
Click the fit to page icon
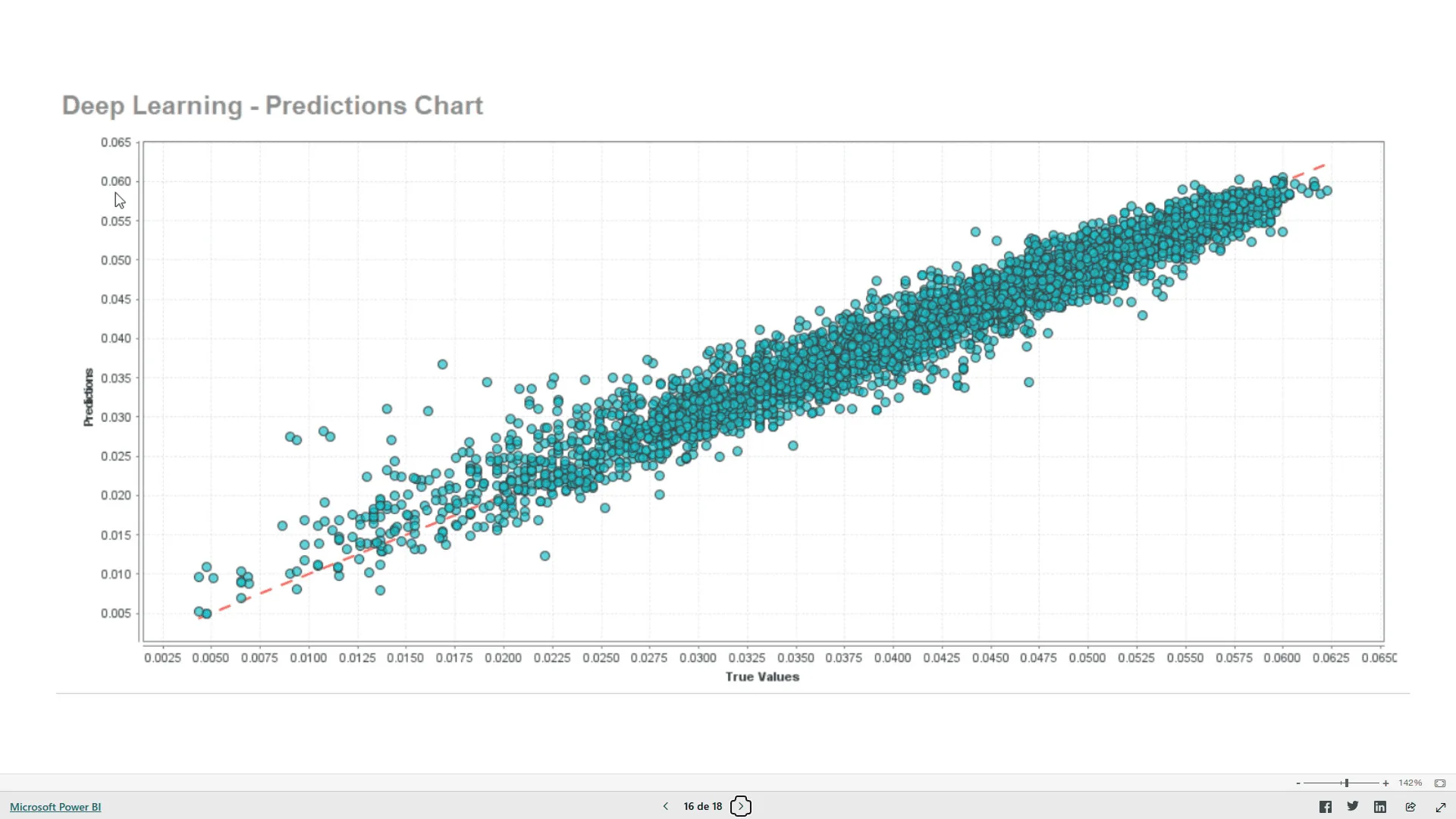[1440, 783]
